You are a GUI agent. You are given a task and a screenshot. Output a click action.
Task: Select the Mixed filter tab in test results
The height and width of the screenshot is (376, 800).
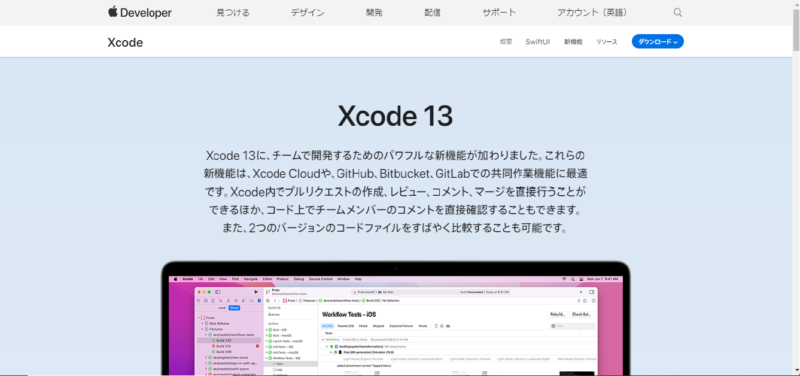click(x=423, y=326)
